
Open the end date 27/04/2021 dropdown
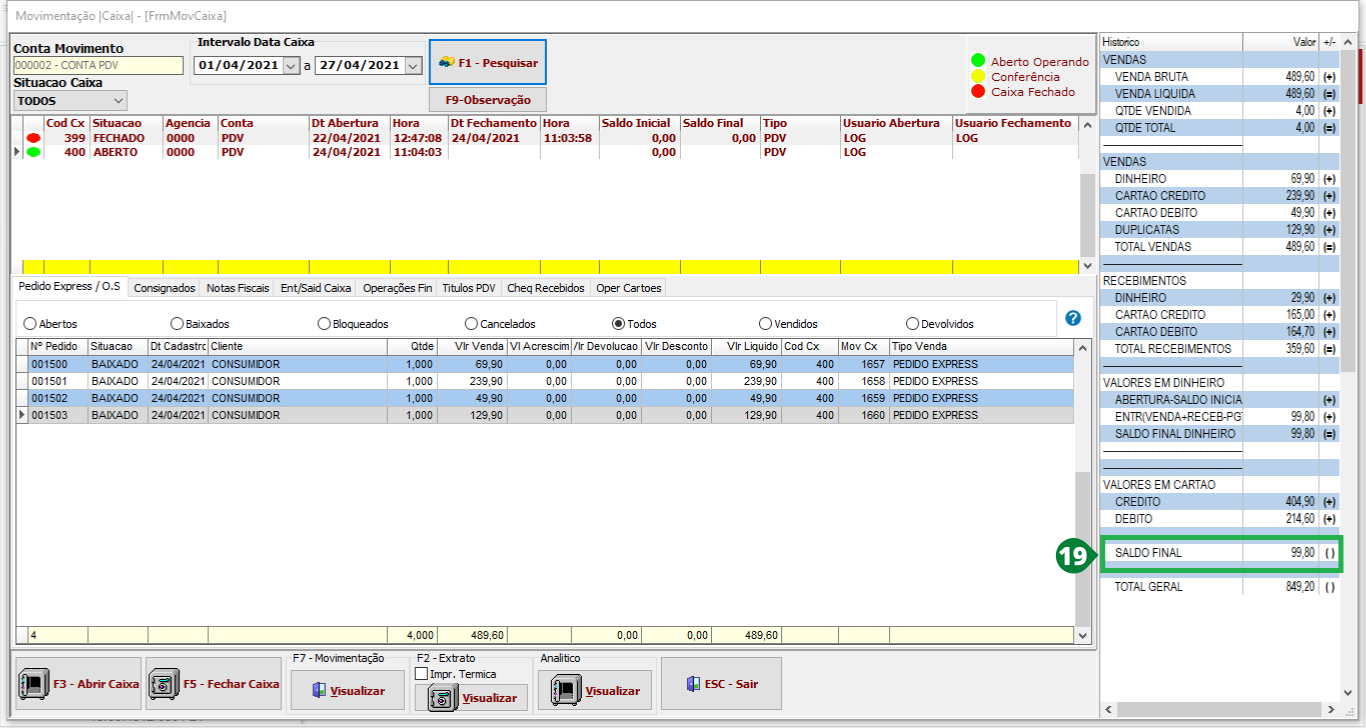tap(413, 65)
